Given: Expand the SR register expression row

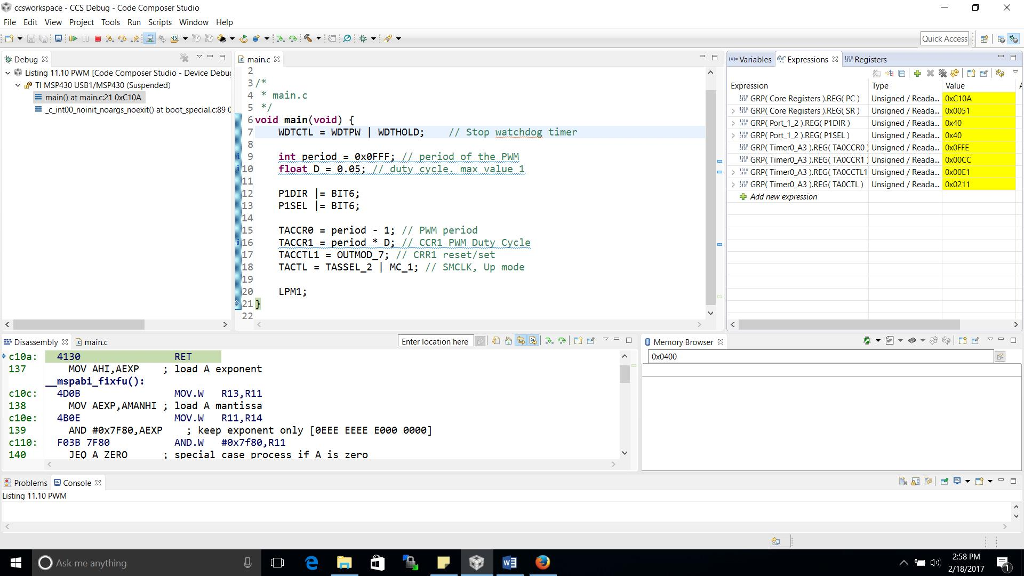Looking at the screenshot, I should coord(733,111).
